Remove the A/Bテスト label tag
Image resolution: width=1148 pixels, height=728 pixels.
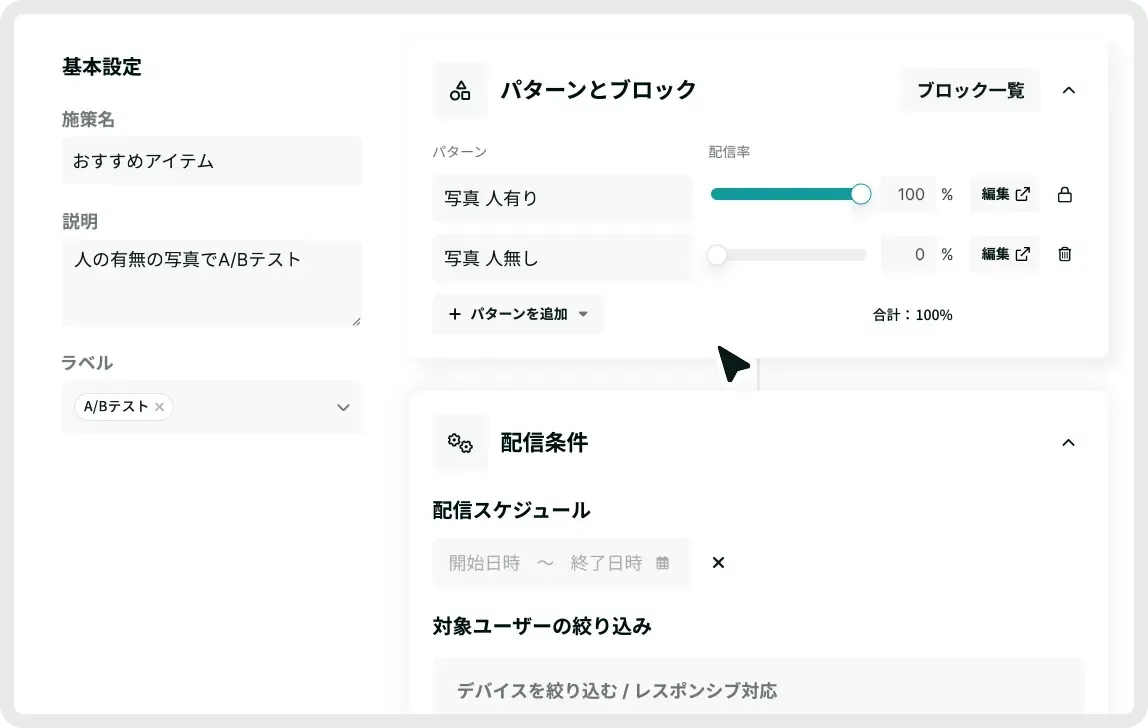point(159,407)
